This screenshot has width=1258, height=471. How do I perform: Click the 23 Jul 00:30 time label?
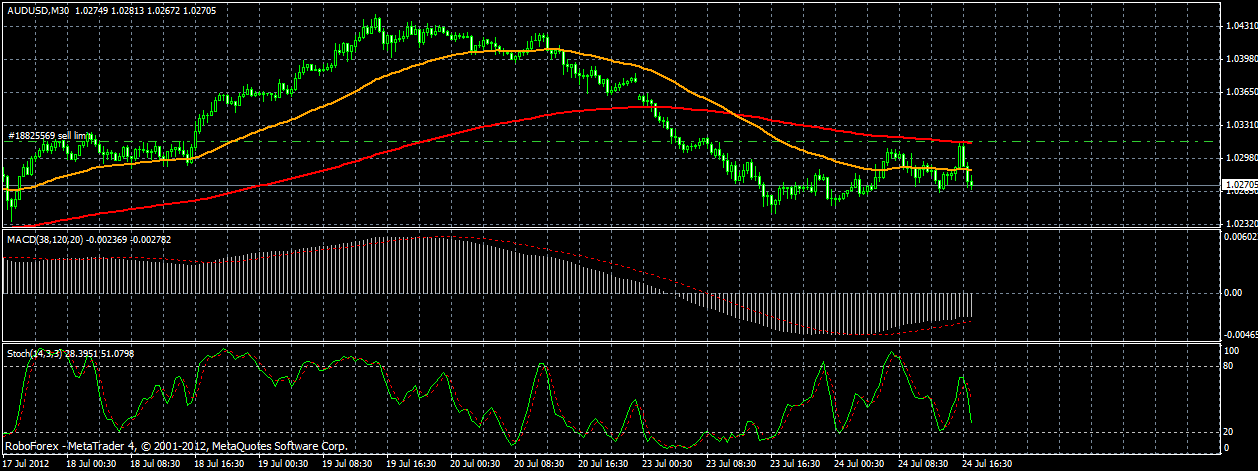[x=667, y=464]
